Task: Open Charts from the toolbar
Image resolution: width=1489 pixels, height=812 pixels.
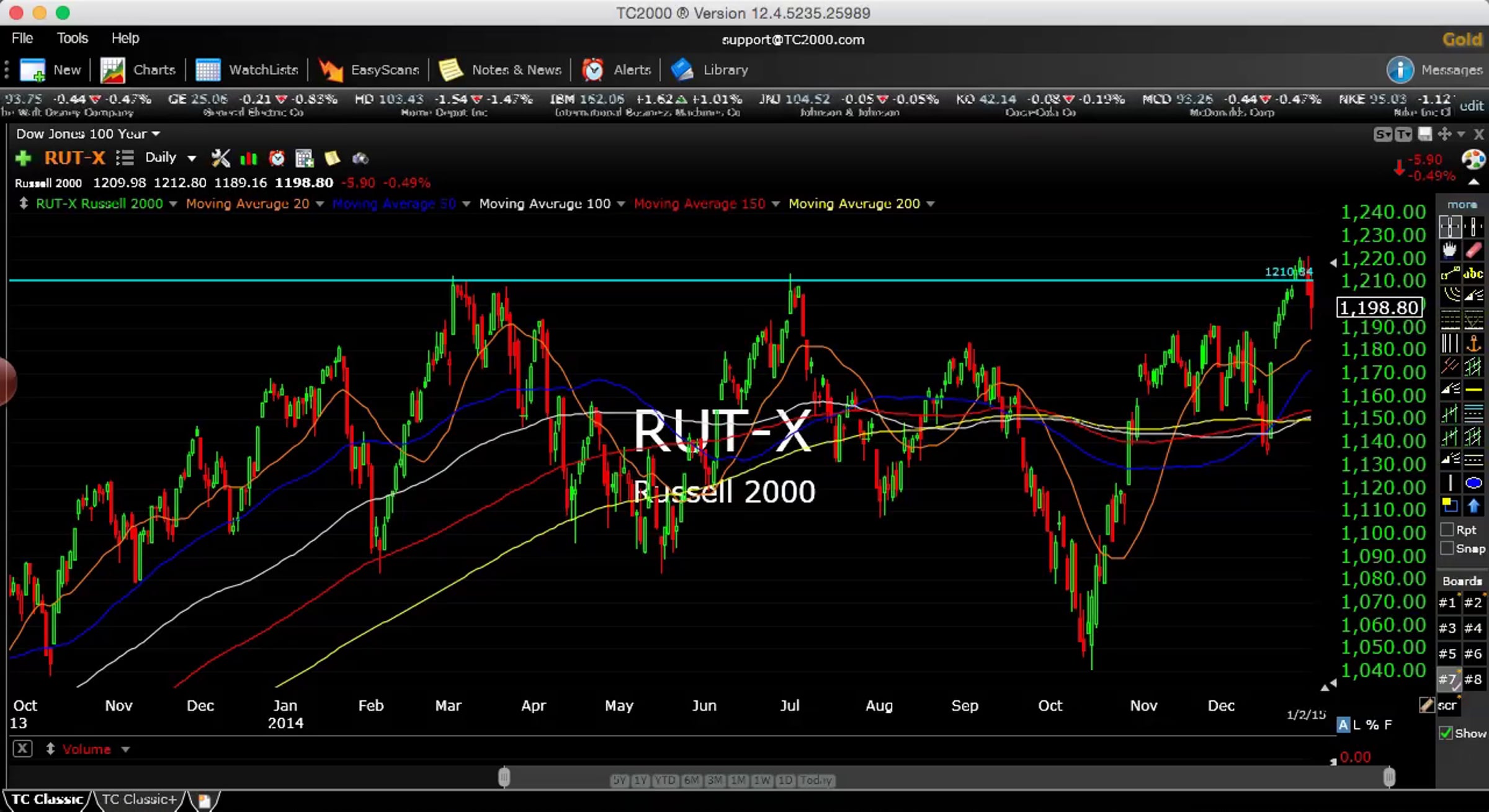Action: point(138,69)
